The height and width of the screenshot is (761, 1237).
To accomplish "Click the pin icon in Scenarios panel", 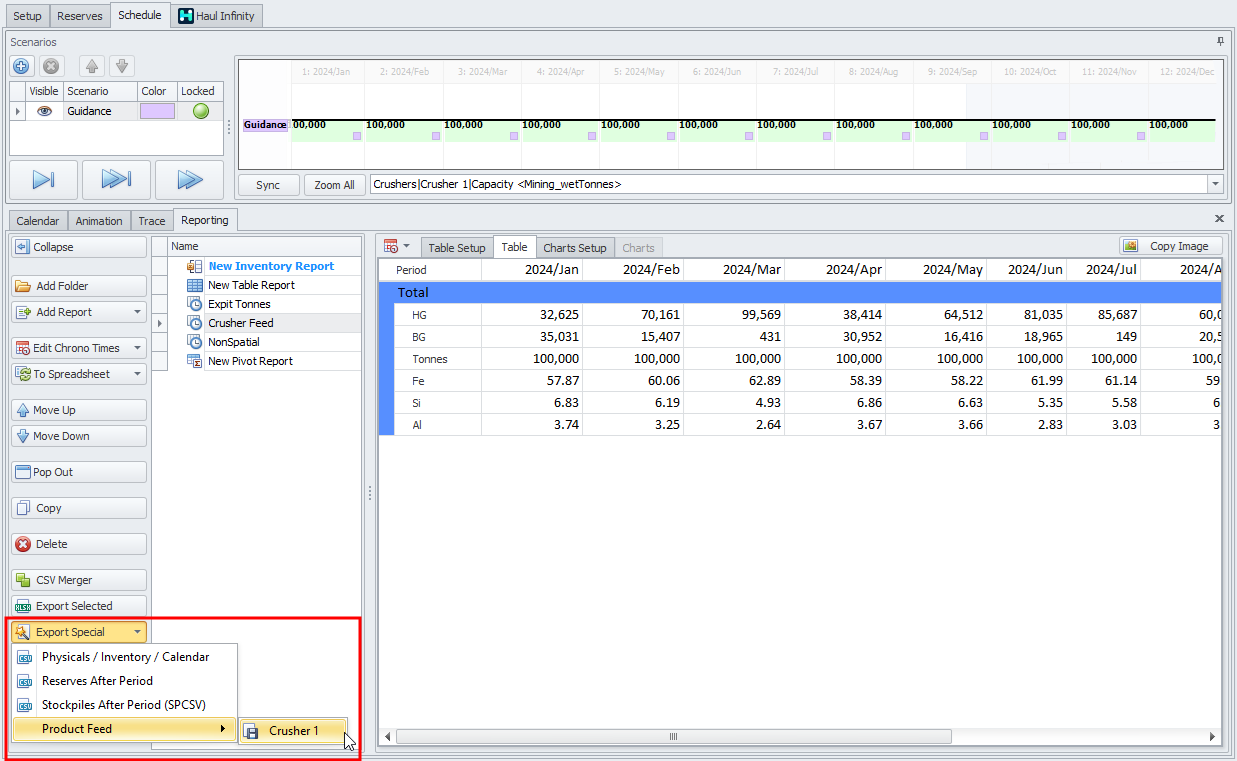I will 1220,42.
